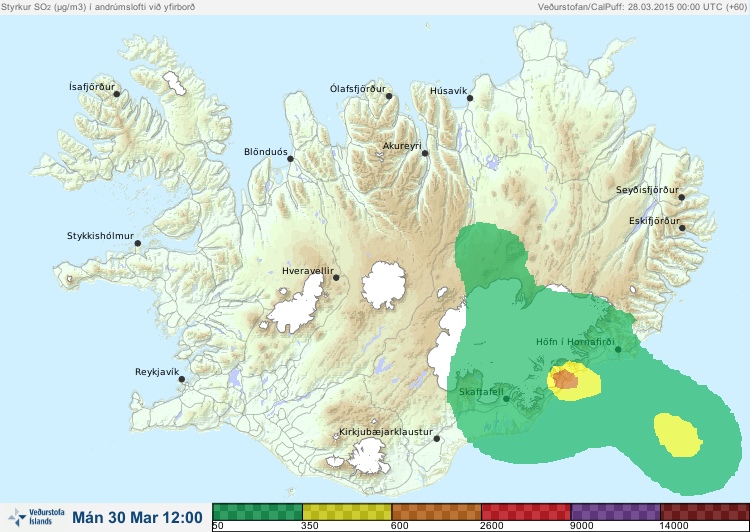Viewport: 750px width, 532px height.
Task: Click the Ísafjörður label
Action: (92, 87)
